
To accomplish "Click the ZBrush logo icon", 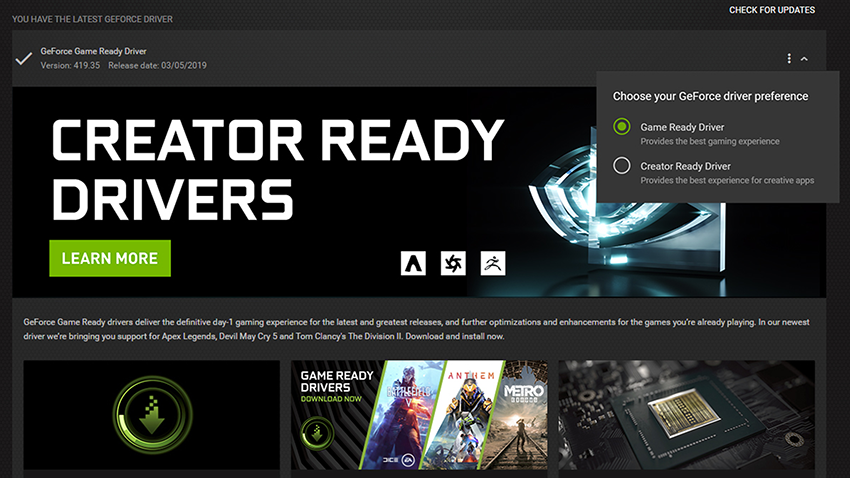I will click(493, 262).
